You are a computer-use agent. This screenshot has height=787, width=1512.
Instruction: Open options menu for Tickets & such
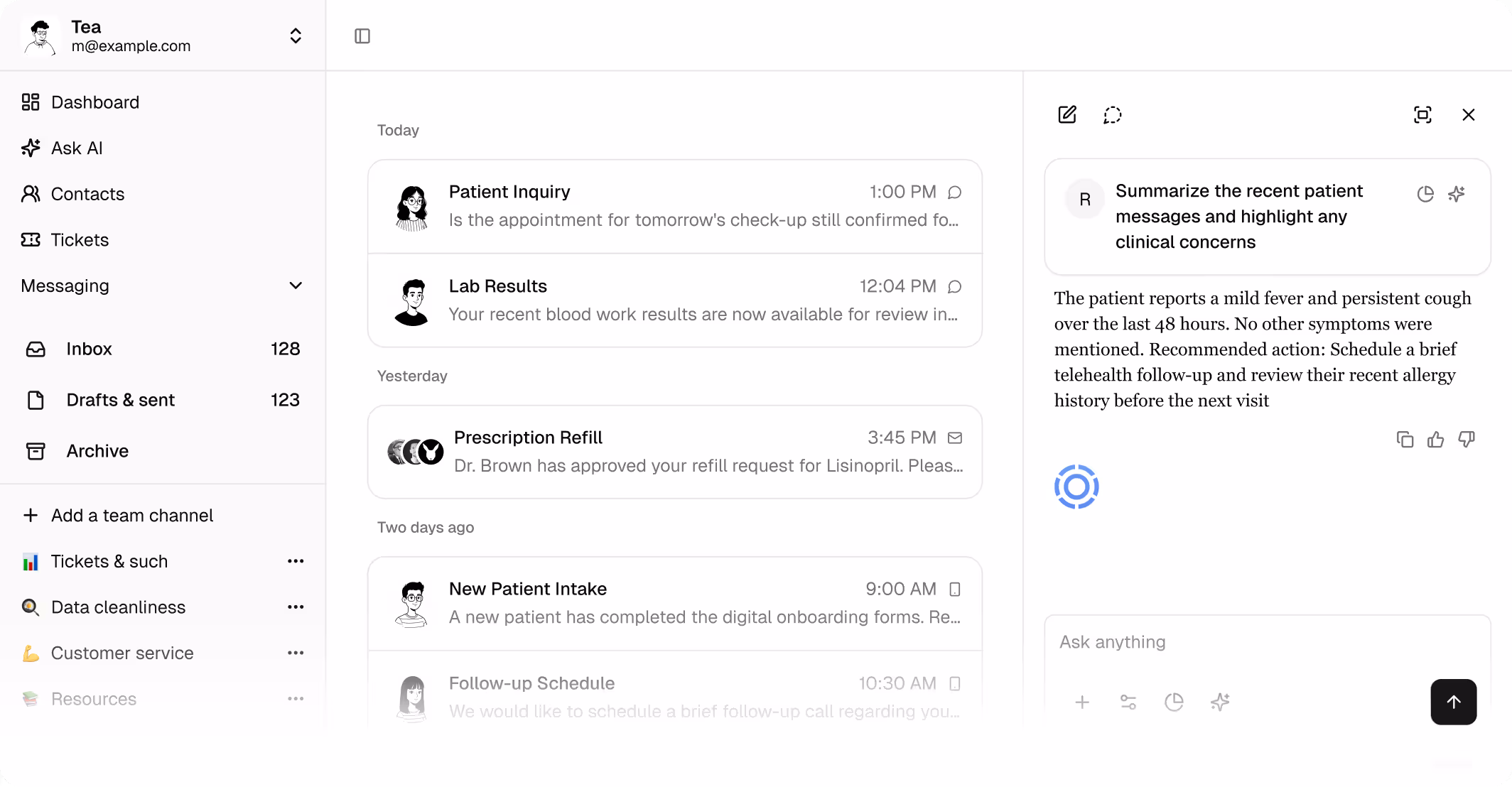pos(296,561)
